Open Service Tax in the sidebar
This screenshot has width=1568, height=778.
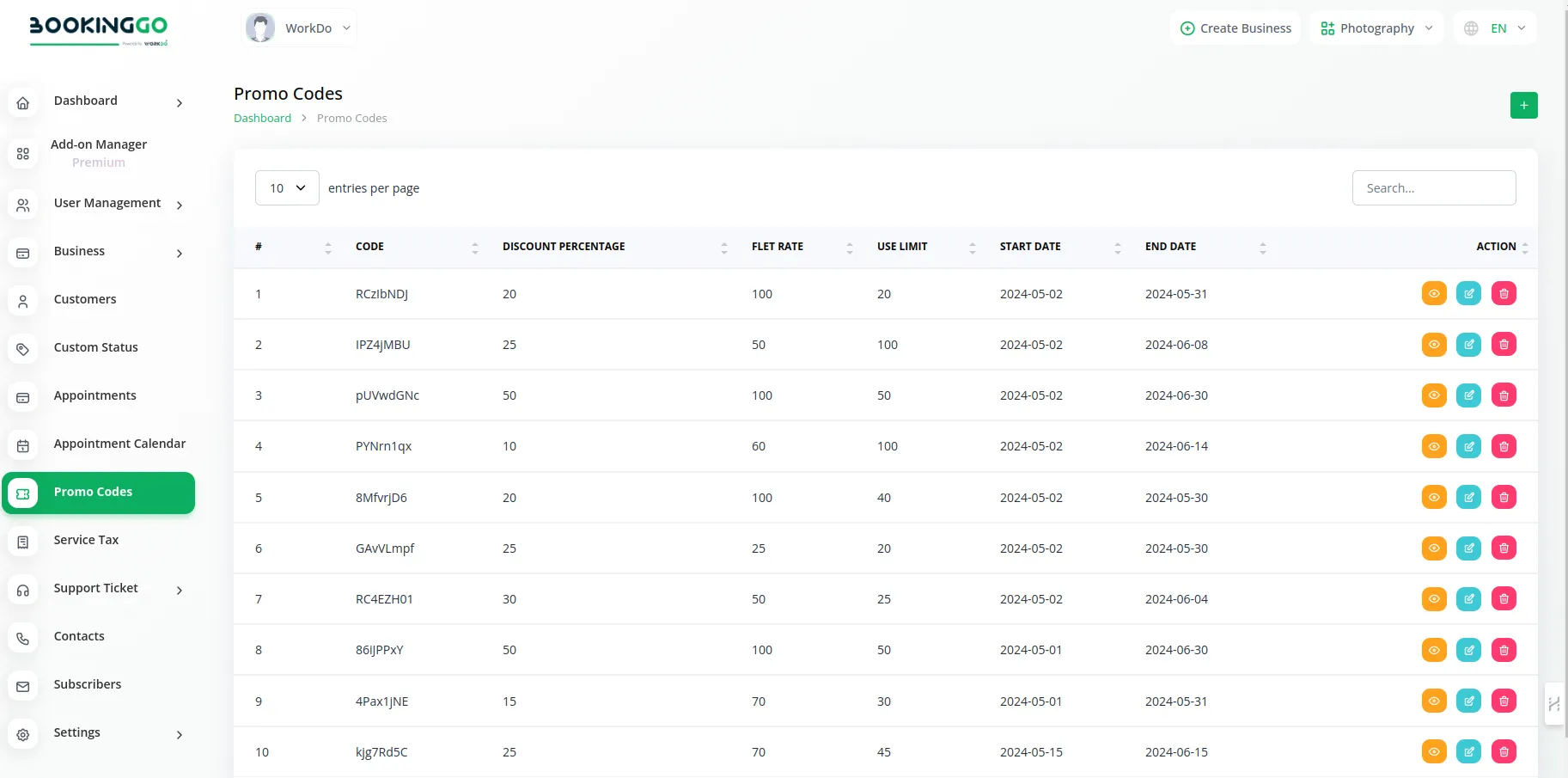point(86,540)
